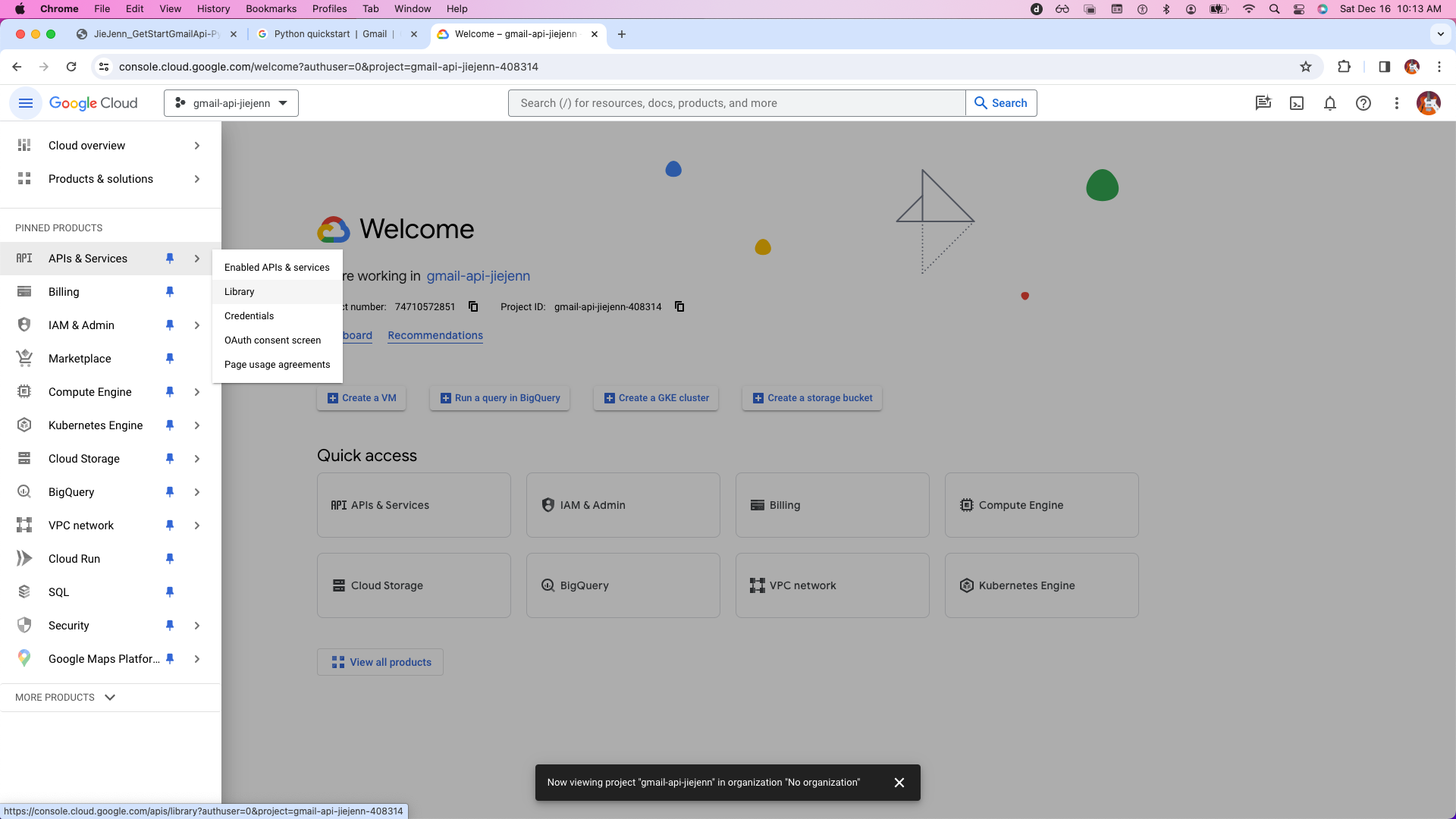Switch to JieJenn_GetStartGmailApi tab

[156, 34]
